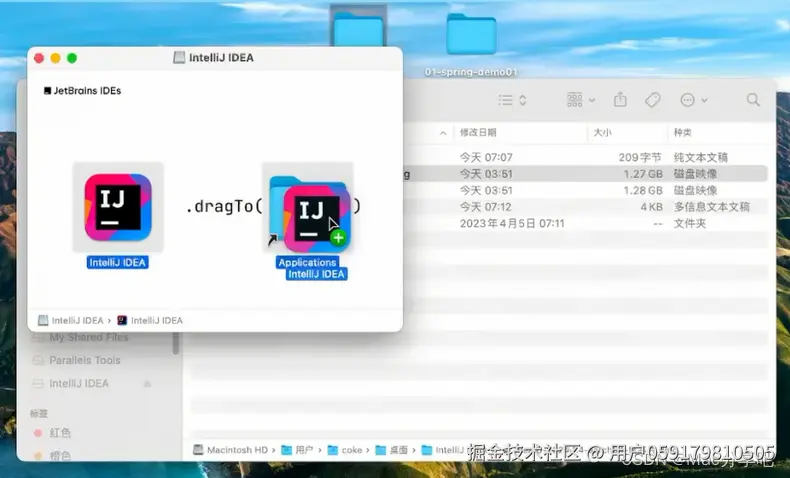790x478 pixels.
Task: Close the IntelliJ IDEA installer window
Action: 39,58
